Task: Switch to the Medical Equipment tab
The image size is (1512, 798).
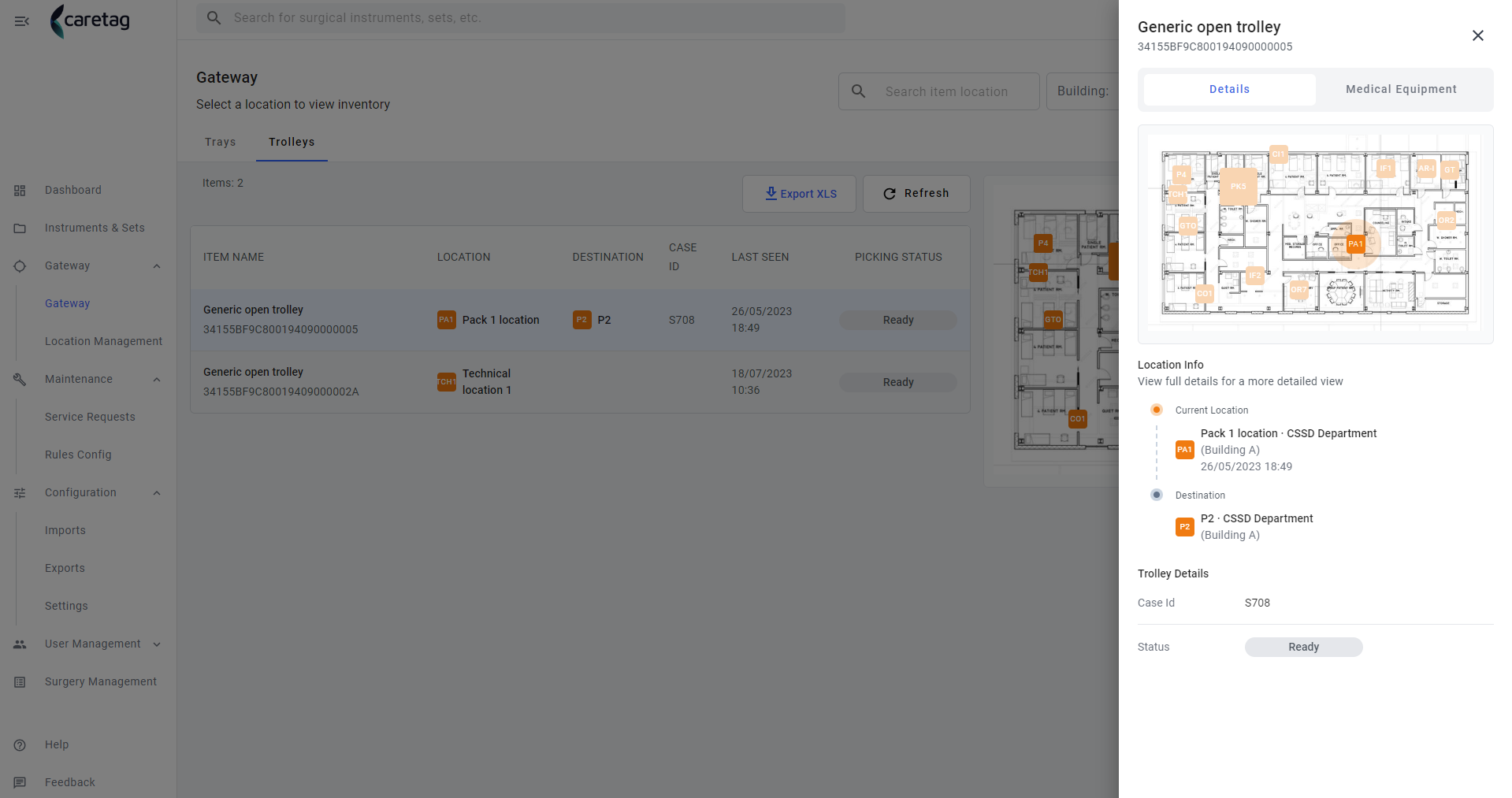Action: [1402, 89]
